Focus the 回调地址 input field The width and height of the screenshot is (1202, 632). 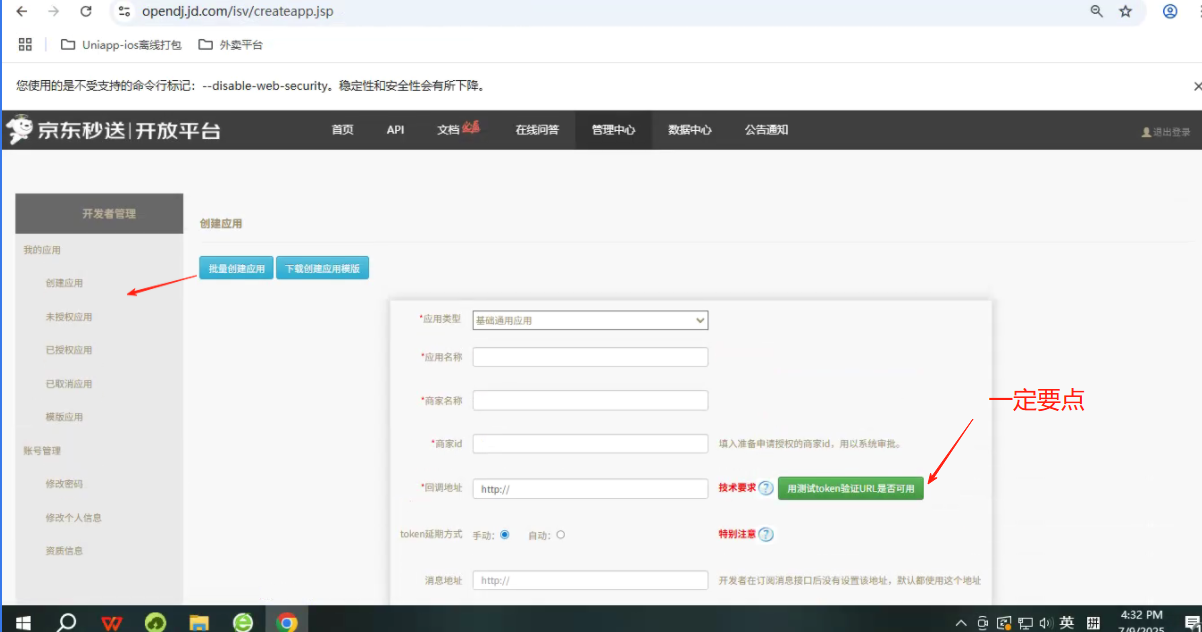[x=590, y=489]
